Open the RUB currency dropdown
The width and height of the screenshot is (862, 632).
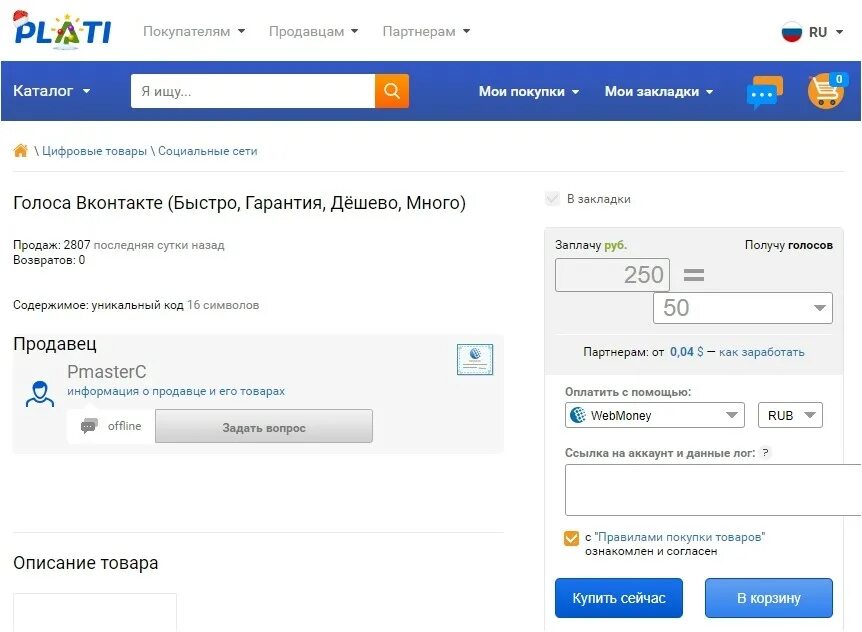pyautogui.click(x=790, y=415)
